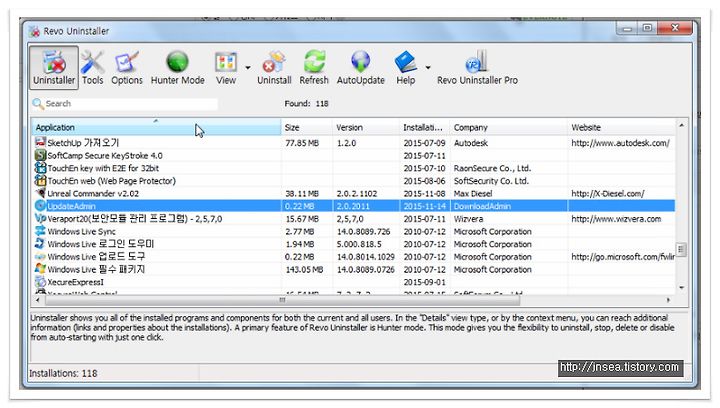Select the UpdateAdmin row icon
The width and height of the screenshot is (720, 408).
(40, 206)
